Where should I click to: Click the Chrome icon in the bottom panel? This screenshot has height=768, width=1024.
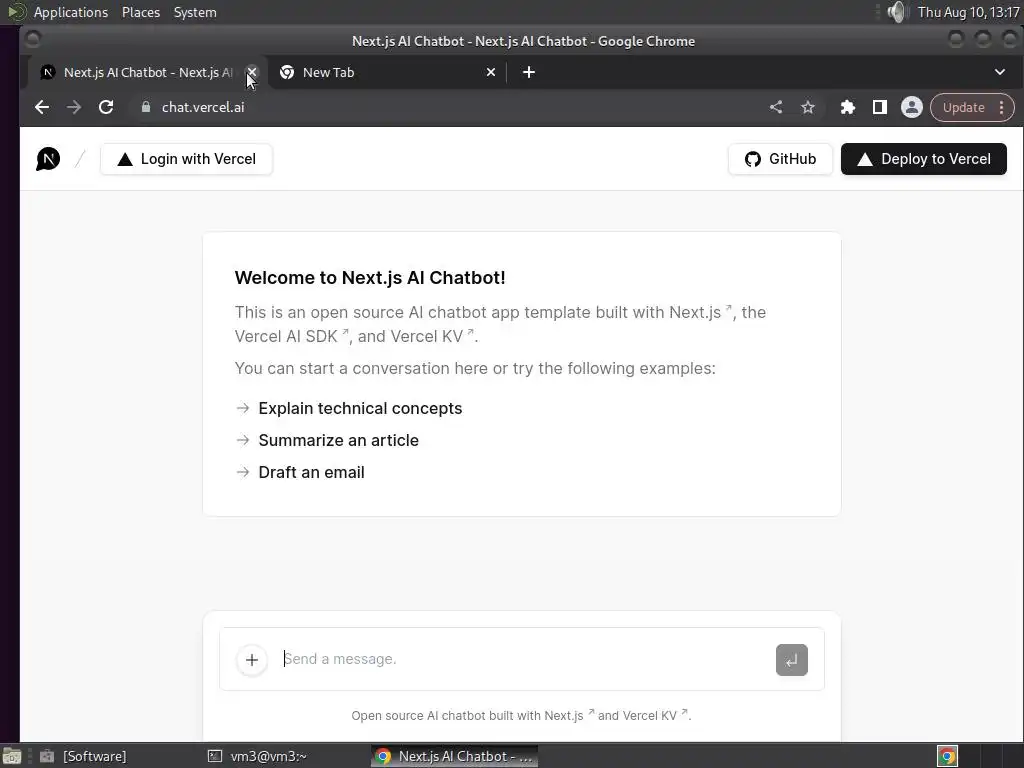948,756
